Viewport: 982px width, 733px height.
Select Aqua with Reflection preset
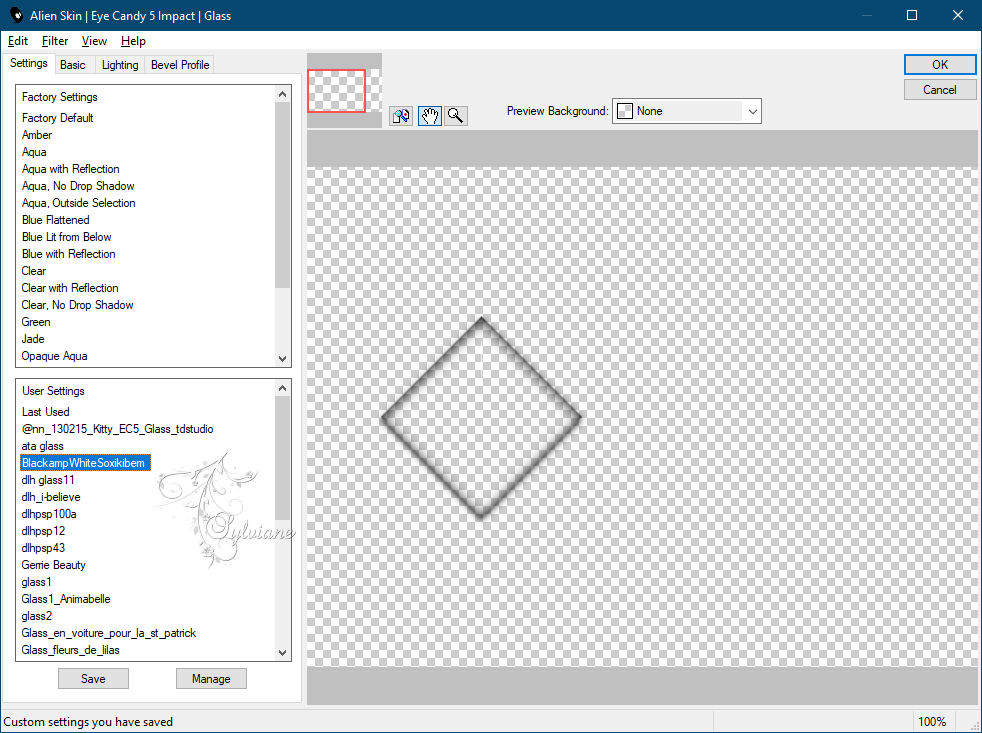pyautogui.click(x=70, y=169)
